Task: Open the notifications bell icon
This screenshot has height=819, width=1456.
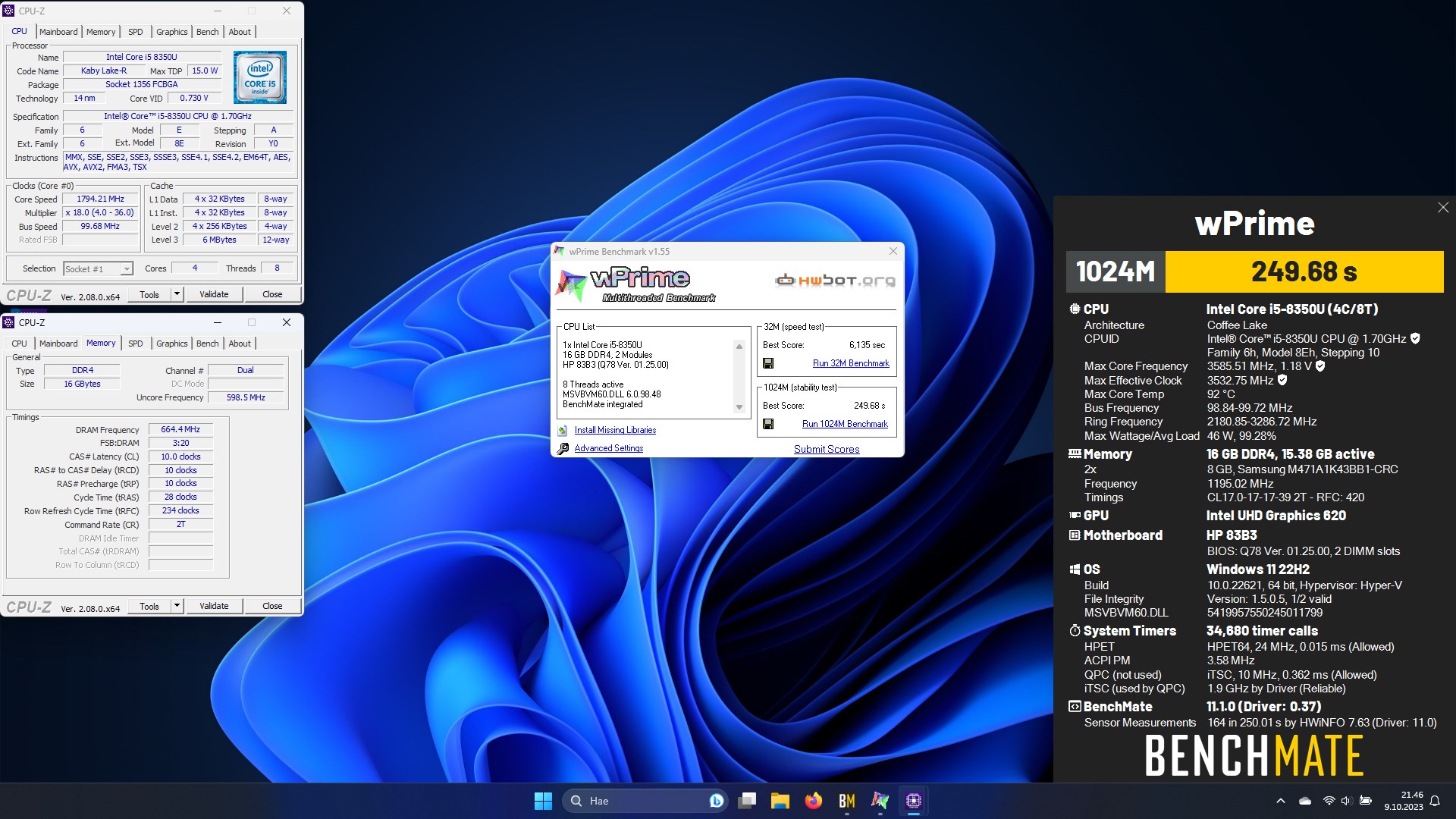Action: 1435,801
